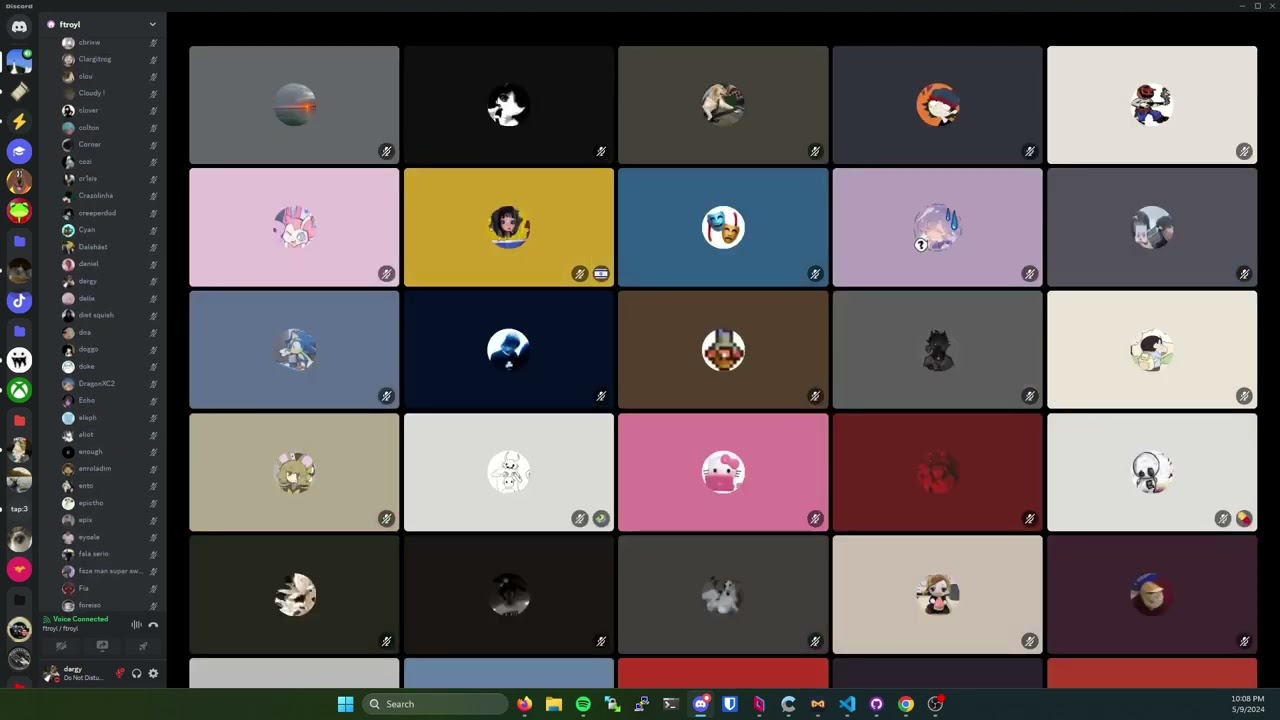Open the Xbox logo server icon
This screenshot has height=720, width=1280.
(x=19, y=390)
